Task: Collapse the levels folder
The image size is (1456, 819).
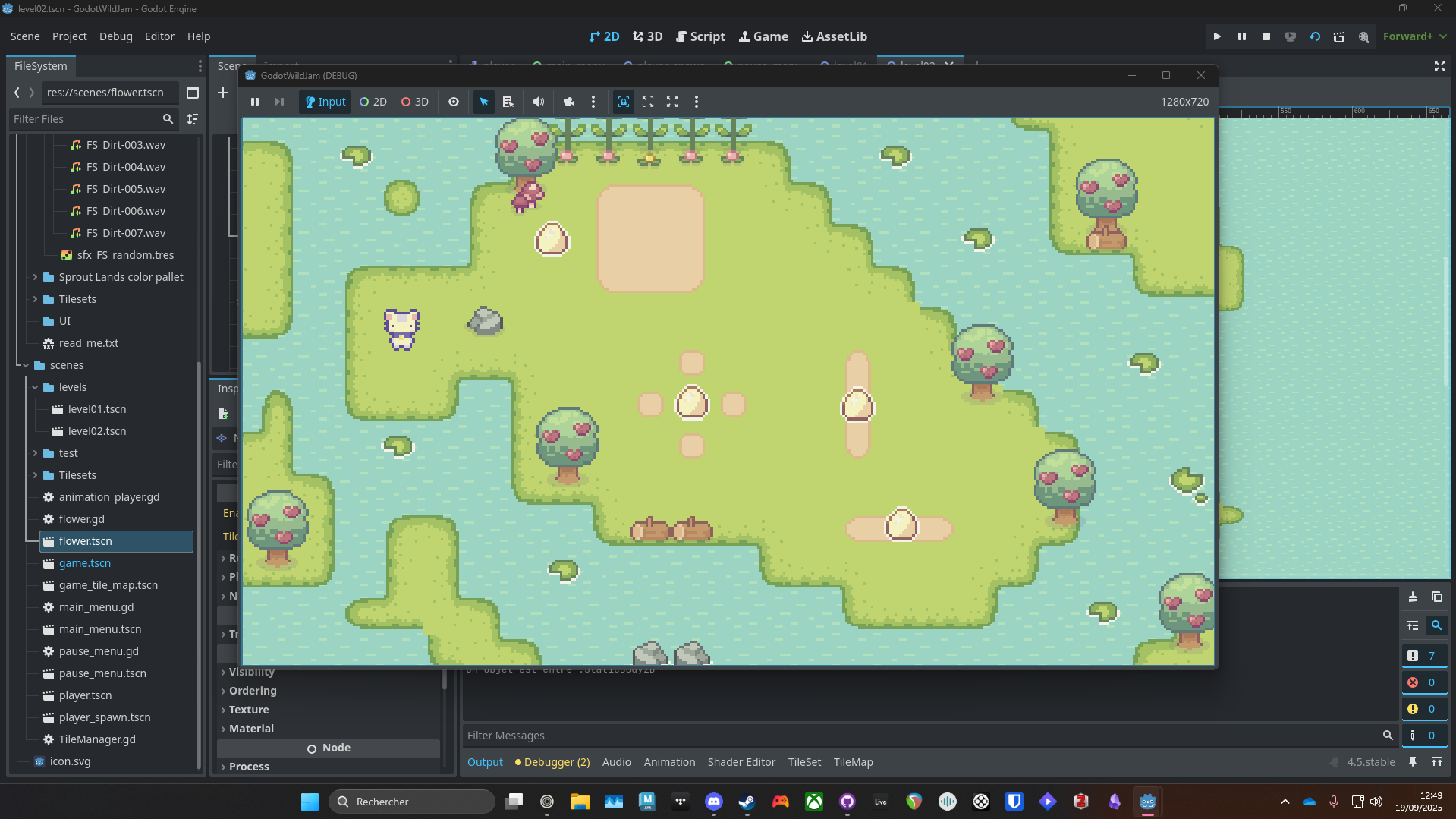Action: 35,387
